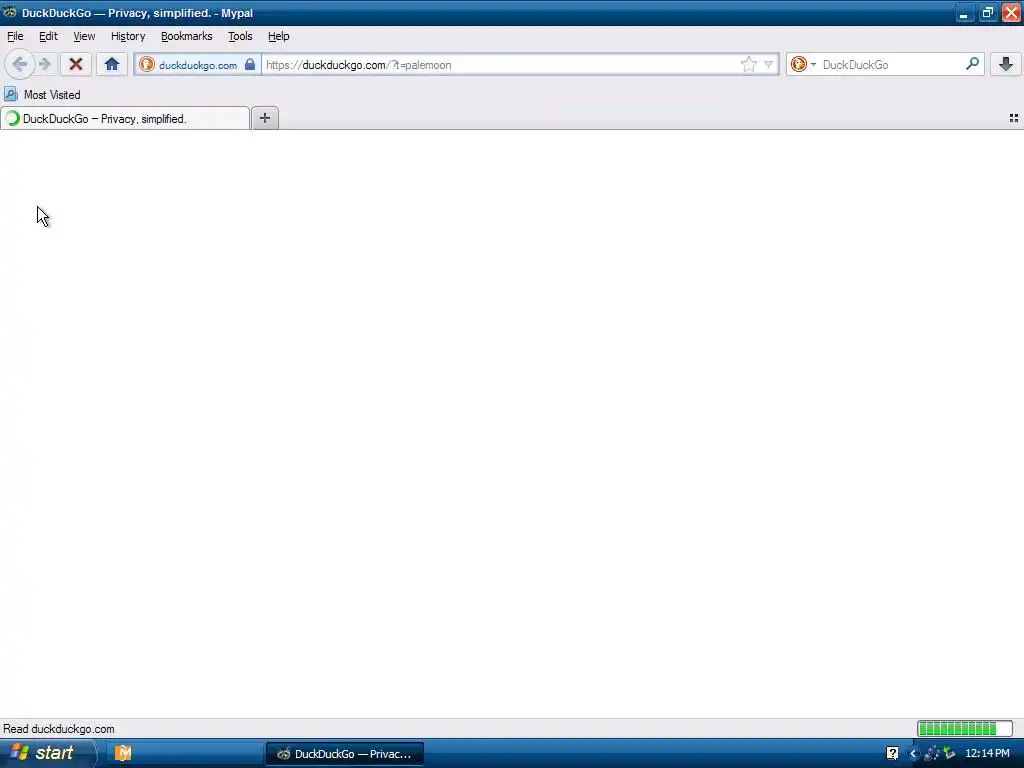Screen dimensions: 1024x768
Task: Click the 'Read duckduckgo.com' status text
Action: coord(59,729)
